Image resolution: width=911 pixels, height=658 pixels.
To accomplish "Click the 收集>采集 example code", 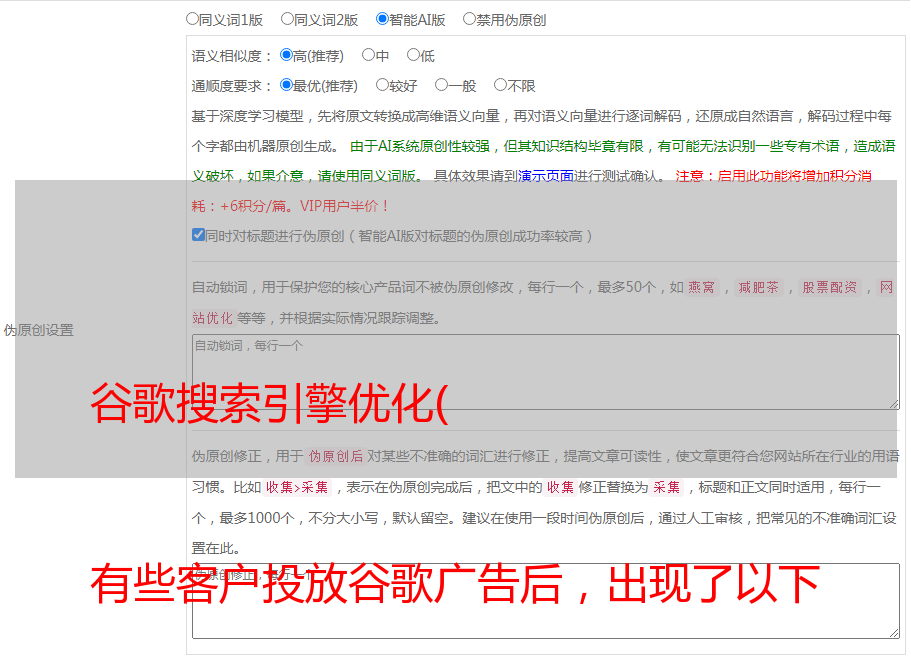I will pyautogui.click(x=297, y=487).
